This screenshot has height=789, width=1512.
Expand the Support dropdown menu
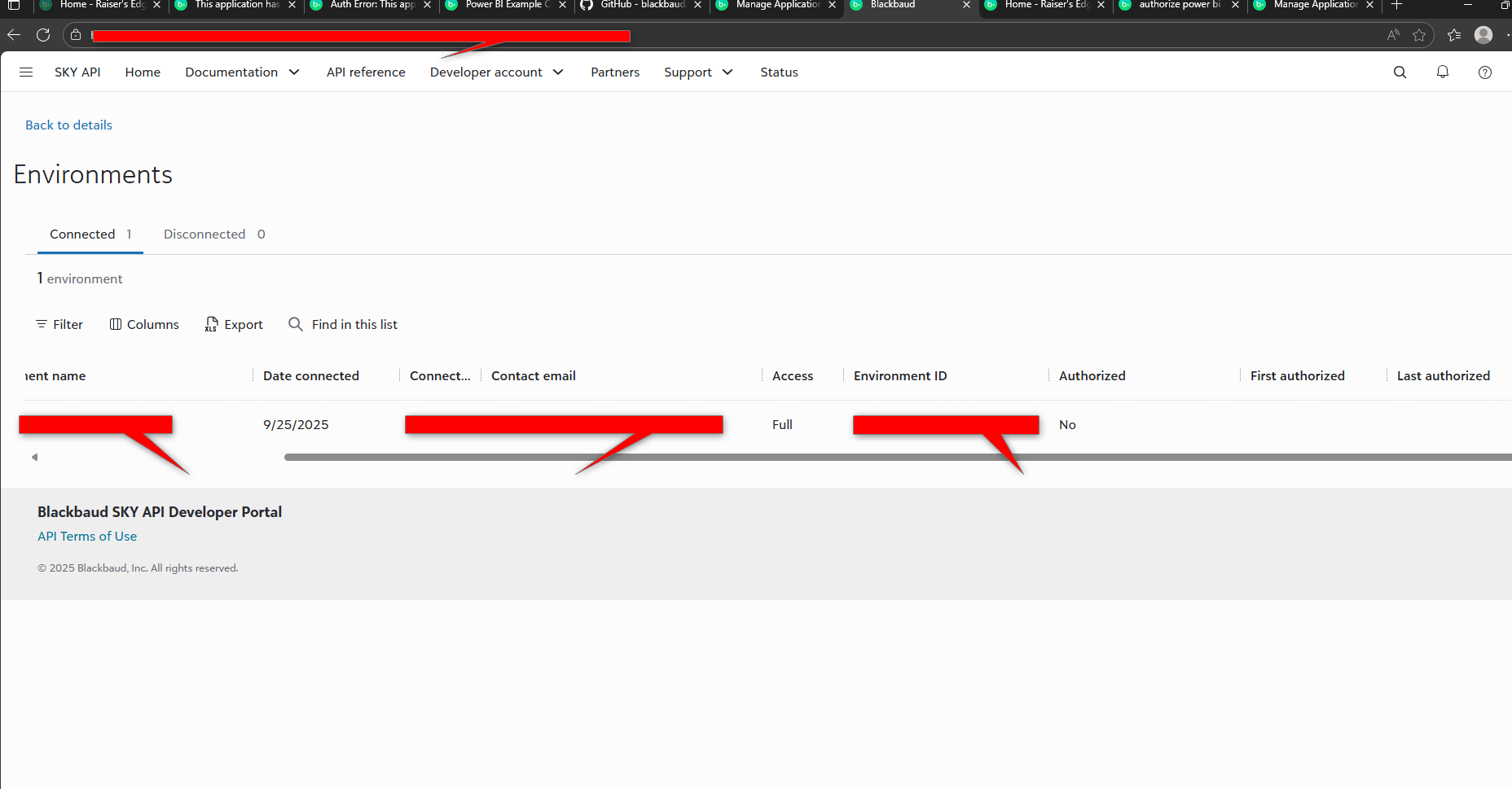[x=699, y=72]
